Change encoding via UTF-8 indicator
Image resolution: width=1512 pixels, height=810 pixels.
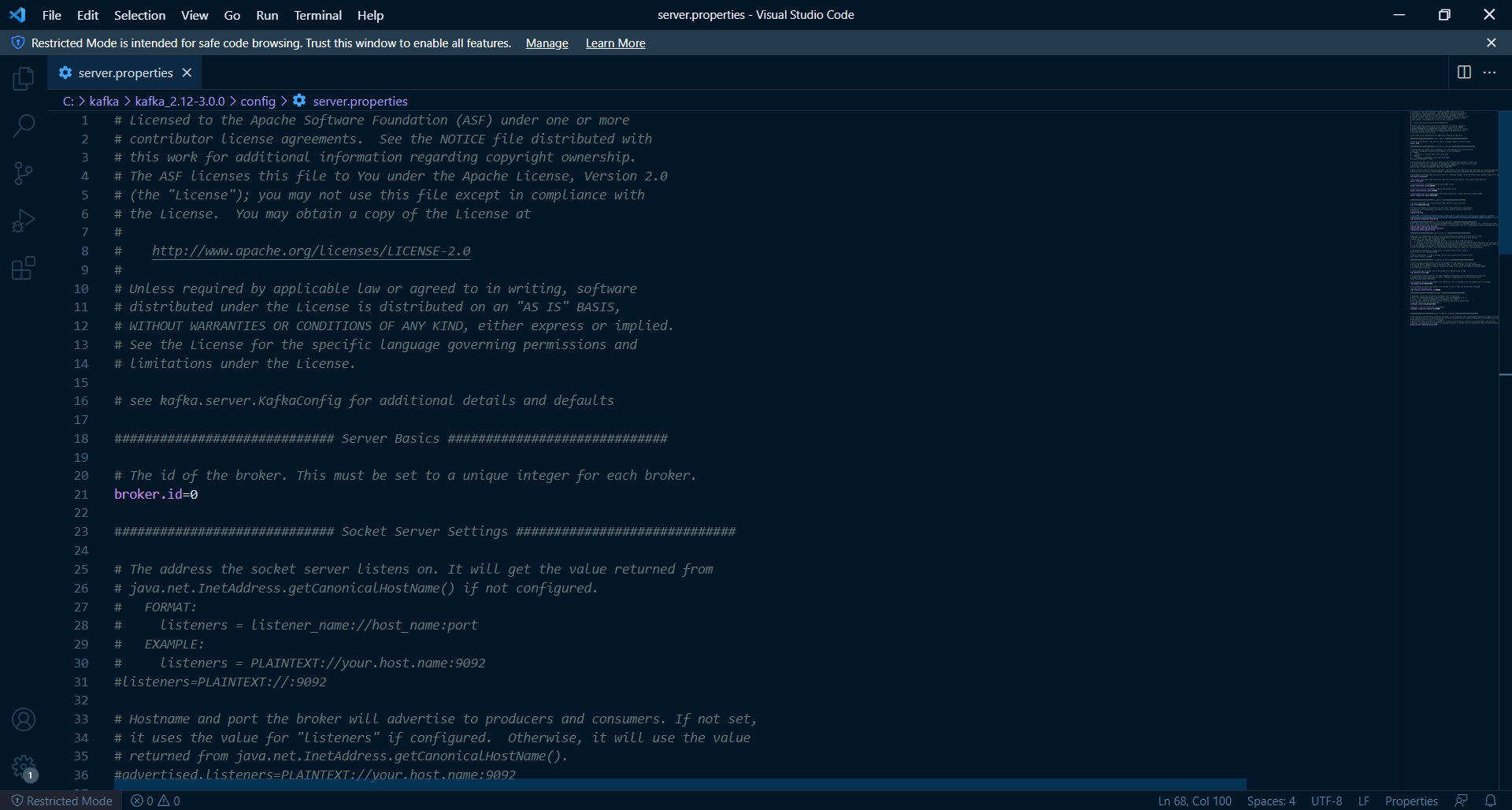(1326, 801)
